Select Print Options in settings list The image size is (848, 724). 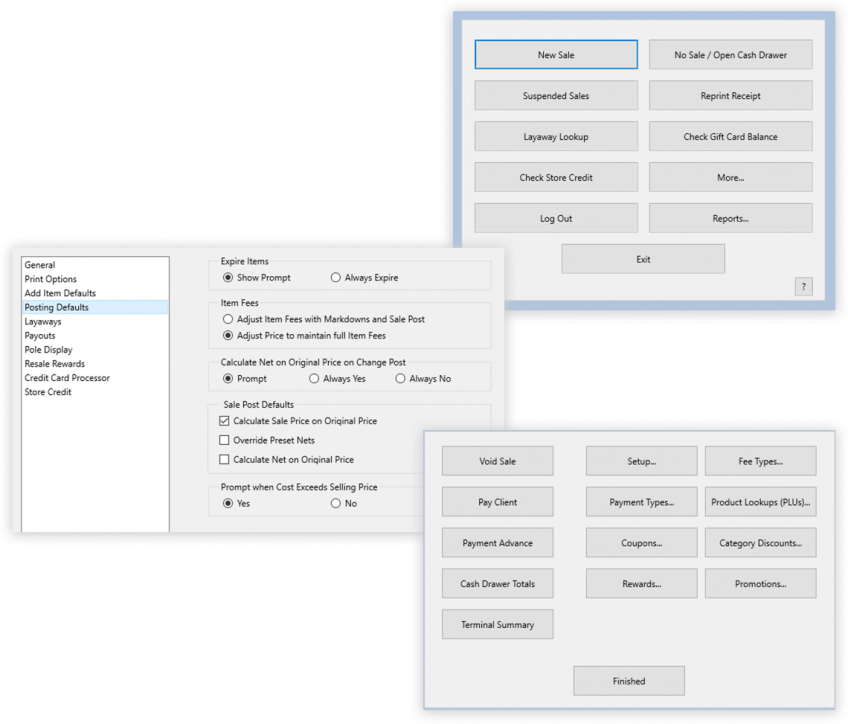(50, 279)
